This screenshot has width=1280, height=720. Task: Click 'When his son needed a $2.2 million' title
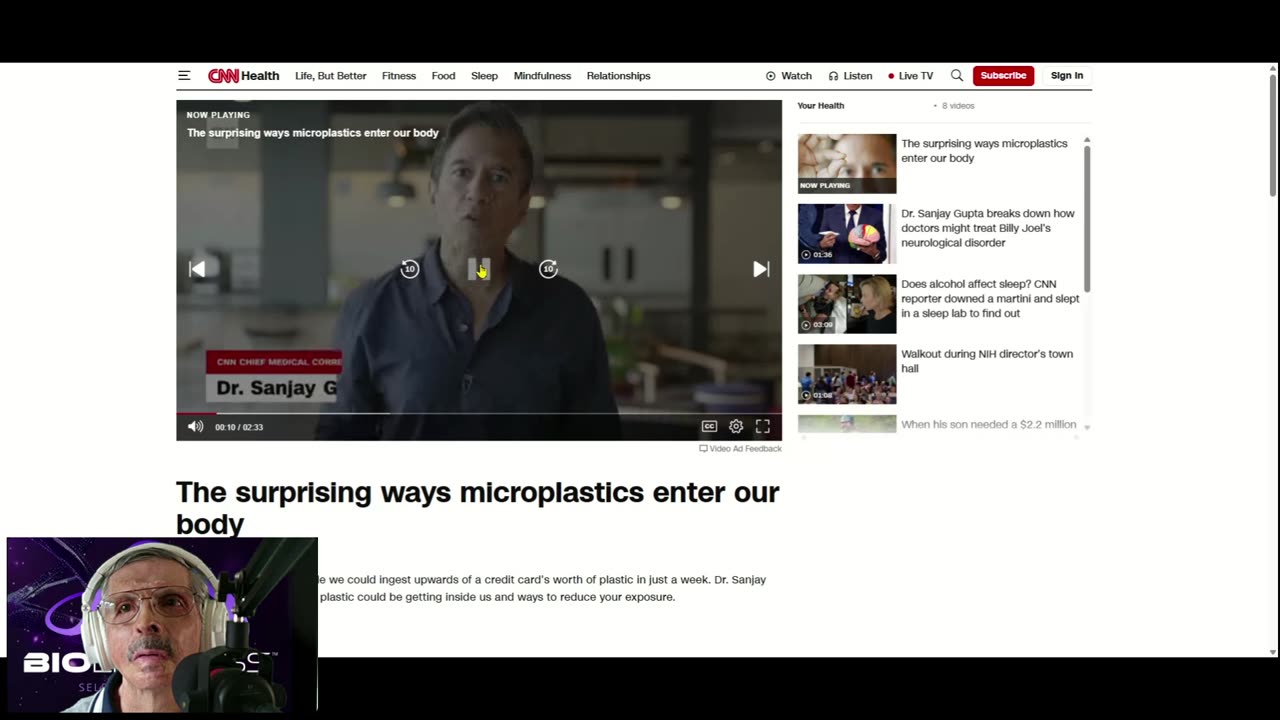[989, 425]
